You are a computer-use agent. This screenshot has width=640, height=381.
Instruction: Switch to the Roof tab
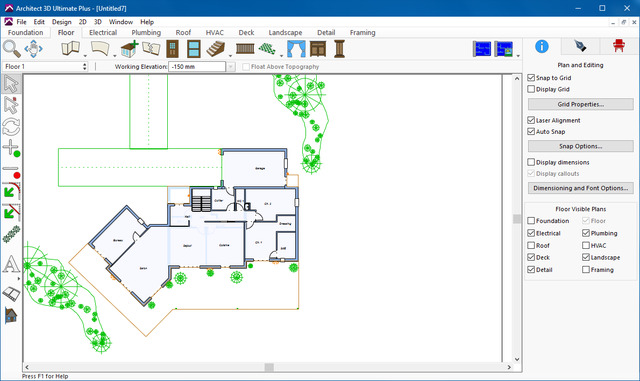click(183, 33)
